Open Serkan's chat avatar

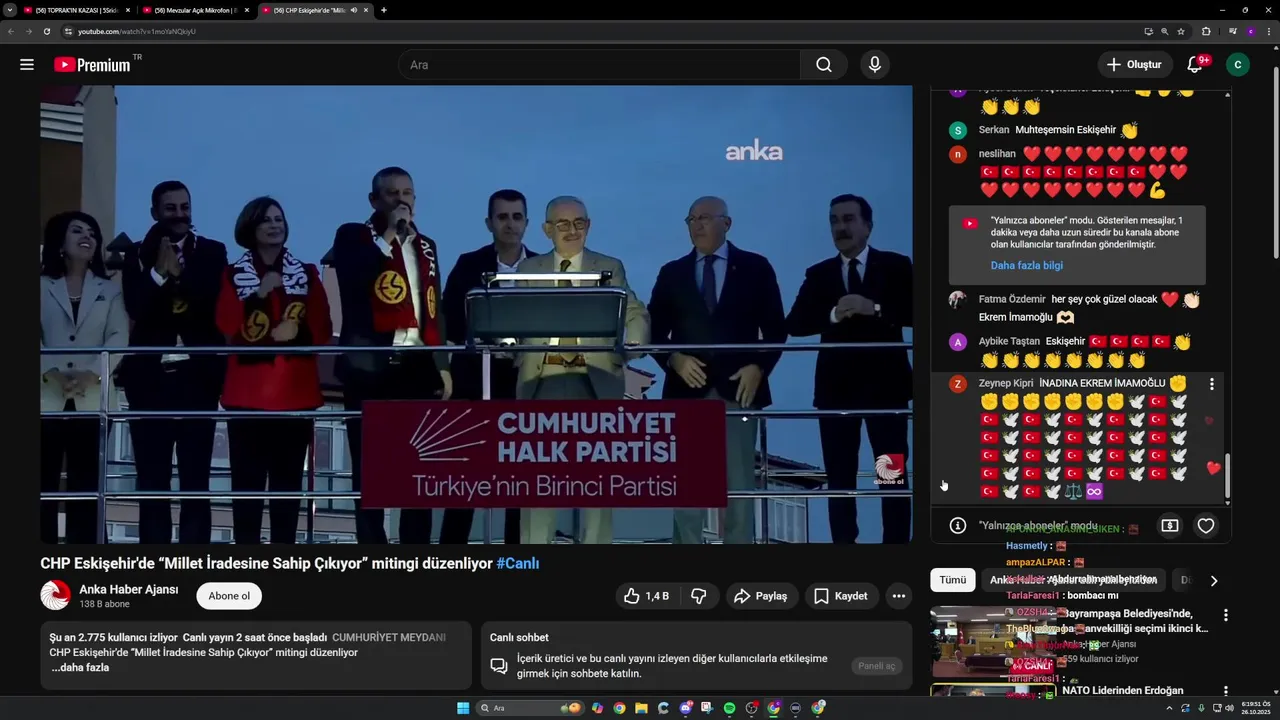(958, 130)
